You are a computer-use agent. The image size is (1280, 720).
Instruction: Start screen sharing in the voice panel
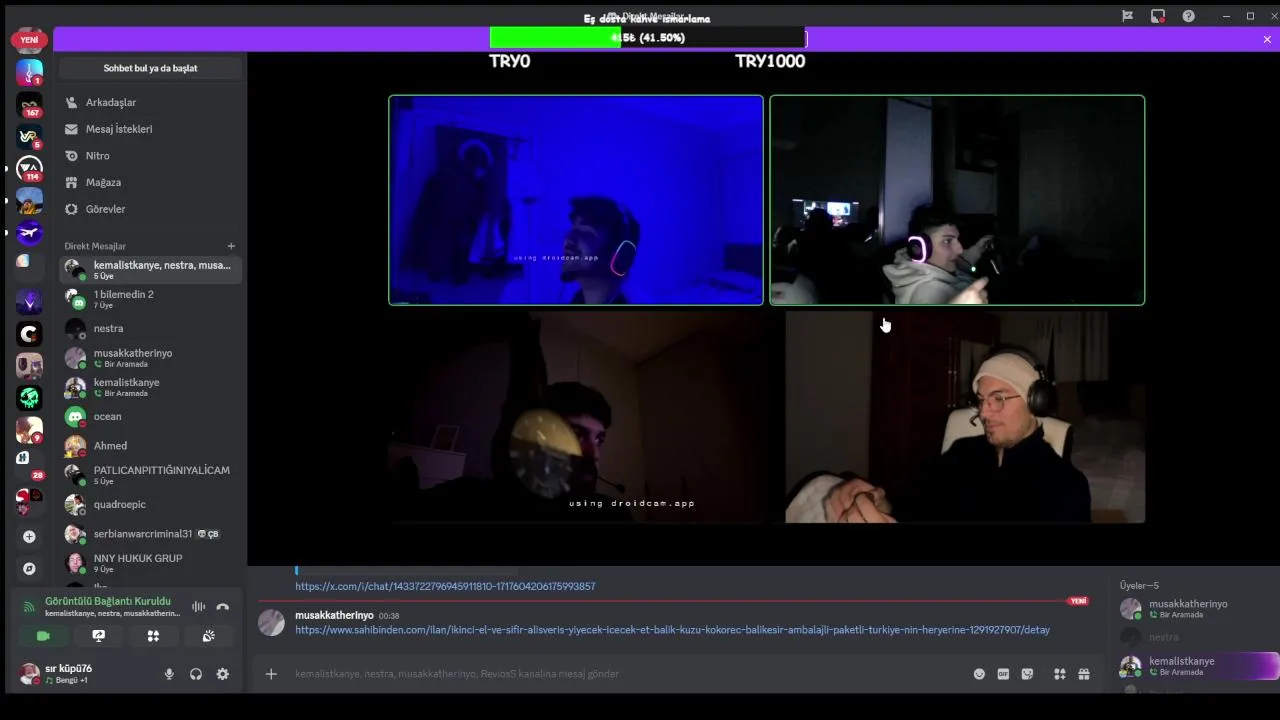pyautogui.click(x=98, y=636)
